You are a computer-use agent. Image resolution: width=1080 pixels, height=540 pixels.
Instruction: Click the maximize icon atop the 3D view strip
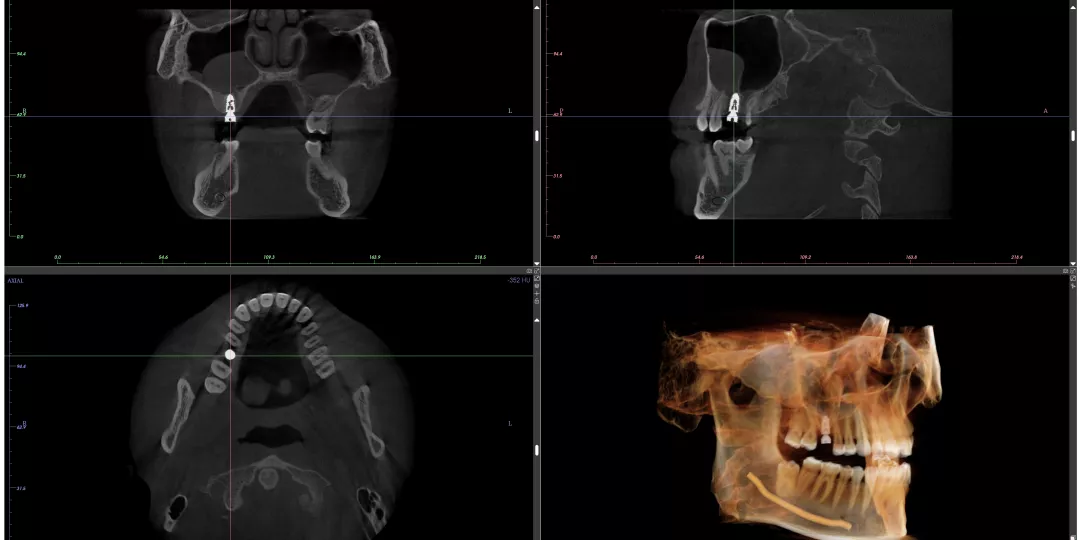1073,271
